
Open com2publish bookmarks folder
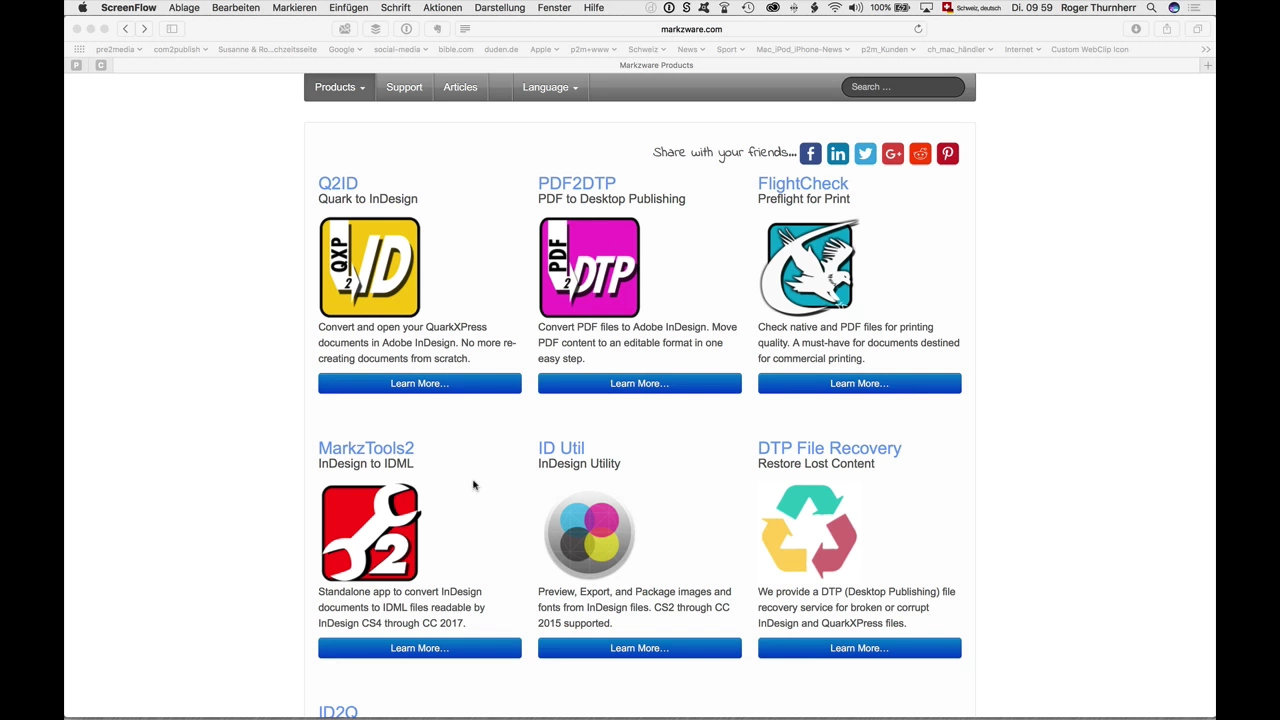click(181, 49)
